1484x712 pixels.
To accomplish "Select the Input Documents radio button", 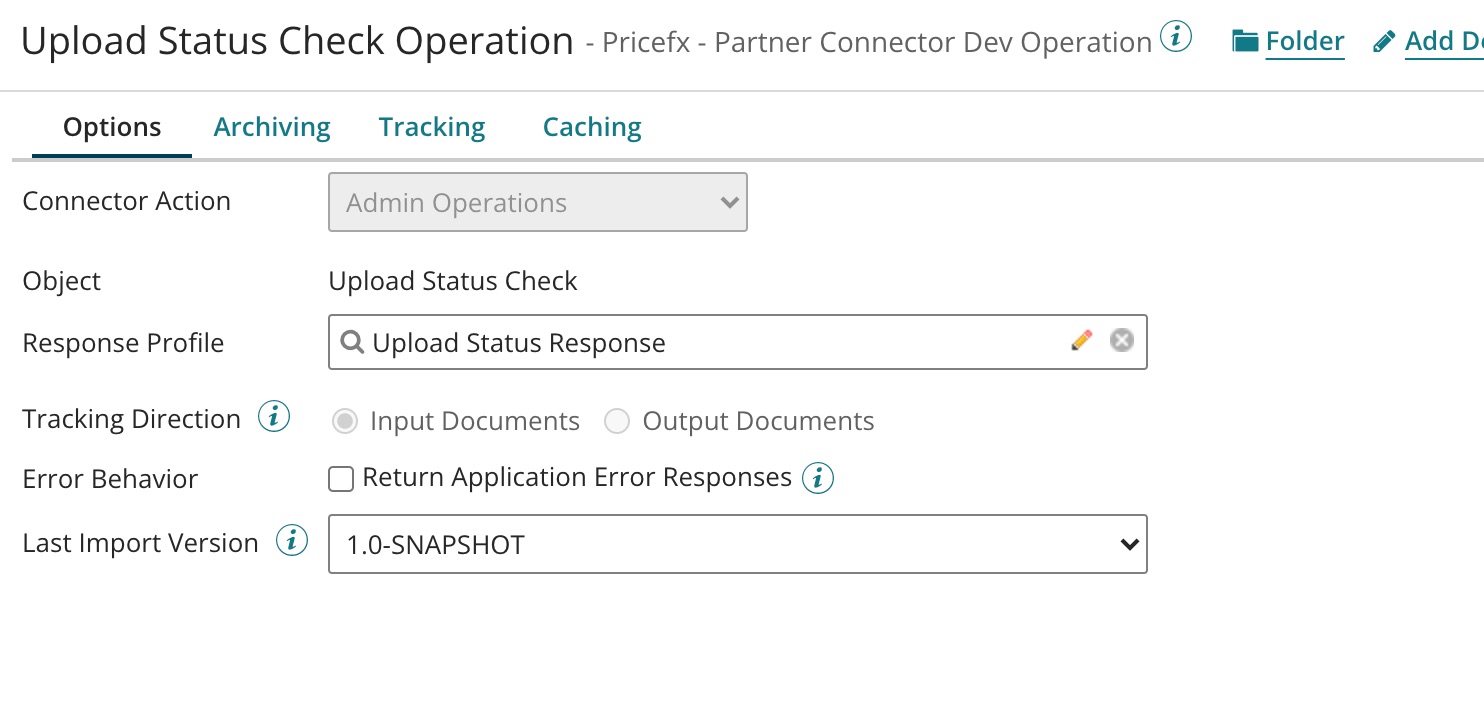I will (345, 422).
